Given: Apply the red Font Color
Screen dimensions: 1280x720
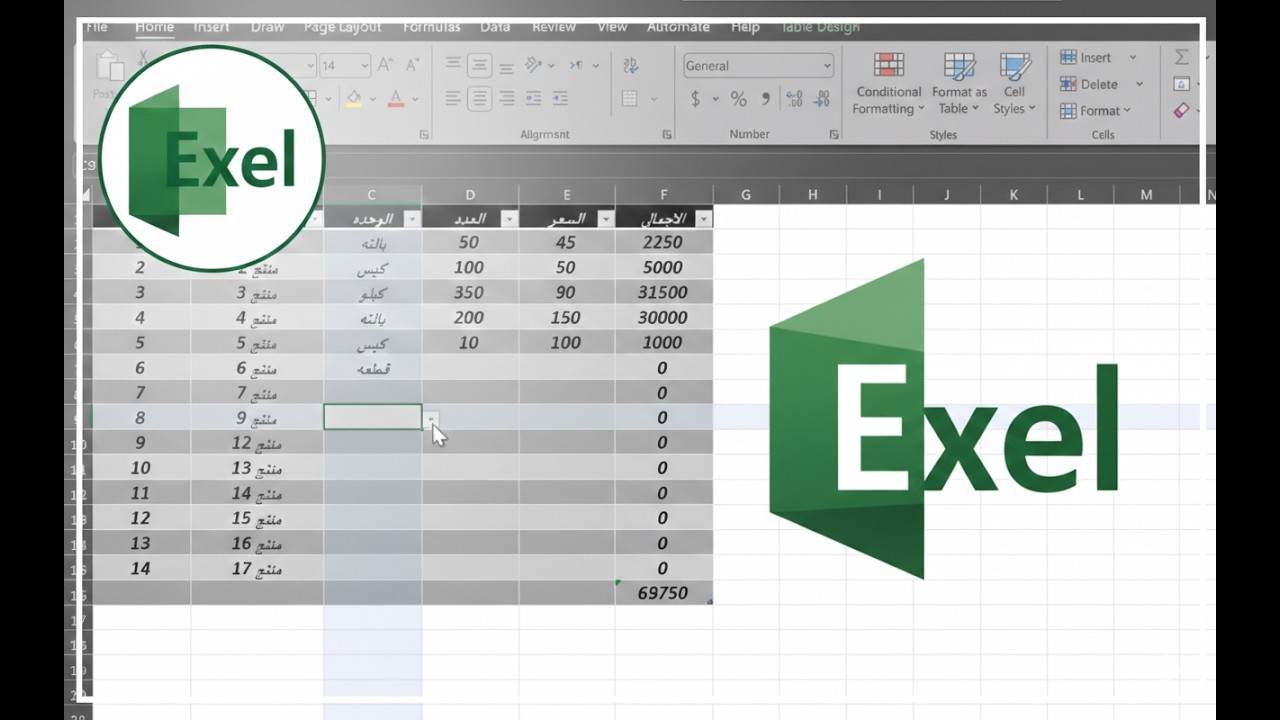Looking at the screenshot, I should pyautogui.click(x=396, y=98).
